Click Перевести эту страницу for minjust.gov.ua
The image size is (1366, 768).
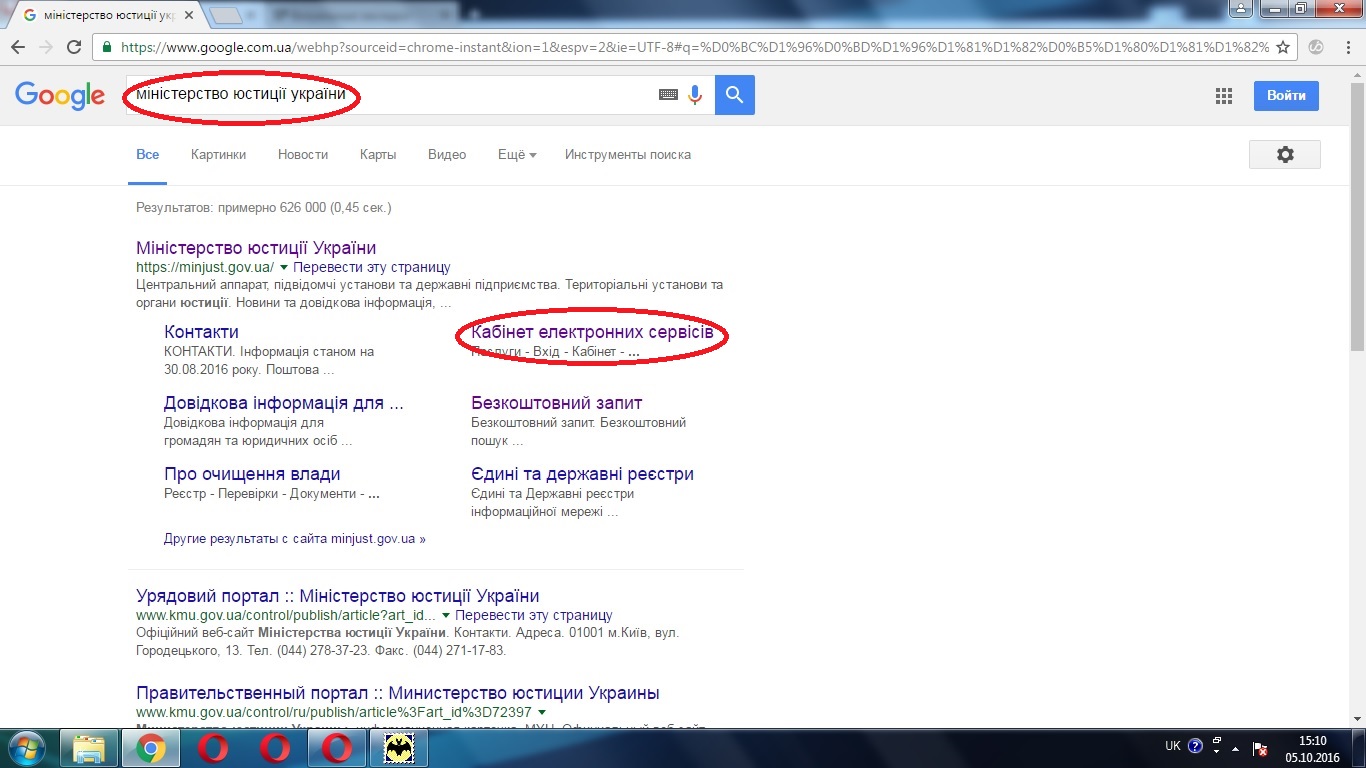click(372, 268)
